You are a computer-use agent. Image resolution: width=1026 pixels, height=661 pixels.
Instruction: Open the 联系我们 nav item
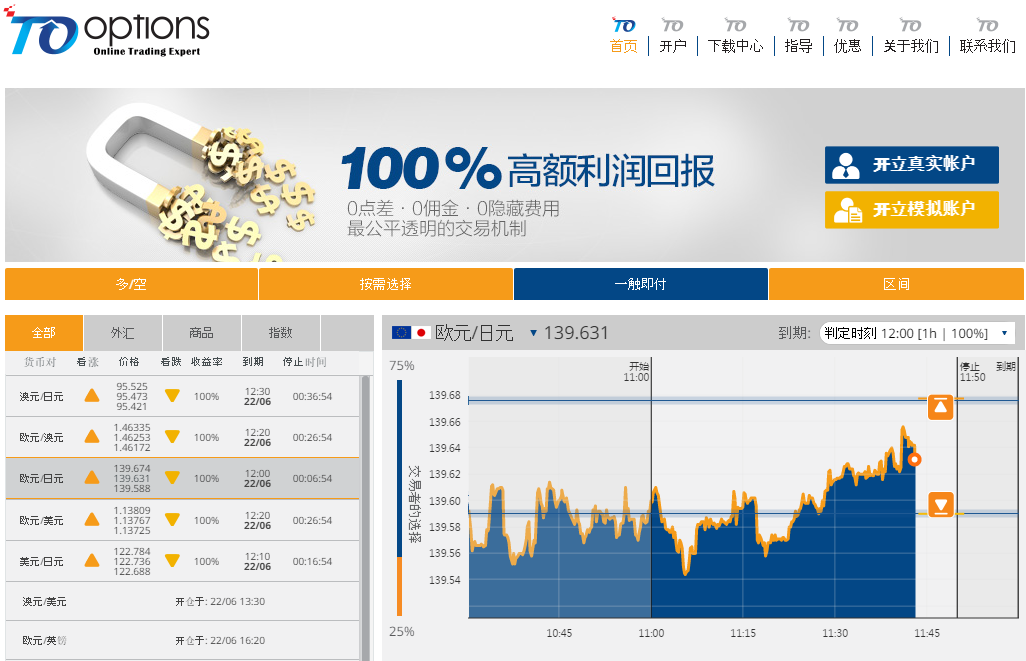point(987,46)
